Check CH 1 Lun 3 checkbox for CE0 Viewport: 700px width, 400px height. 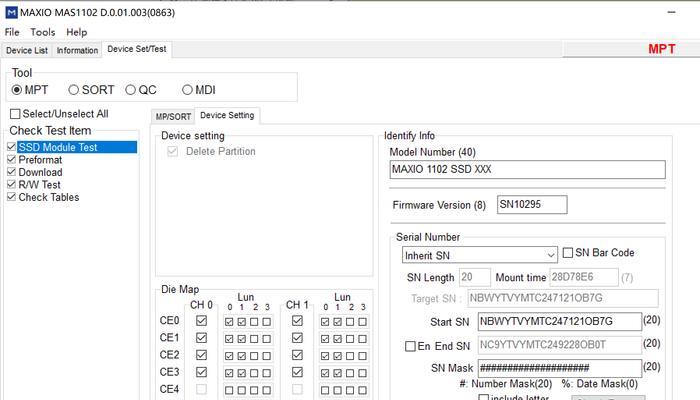pos(362,322)
